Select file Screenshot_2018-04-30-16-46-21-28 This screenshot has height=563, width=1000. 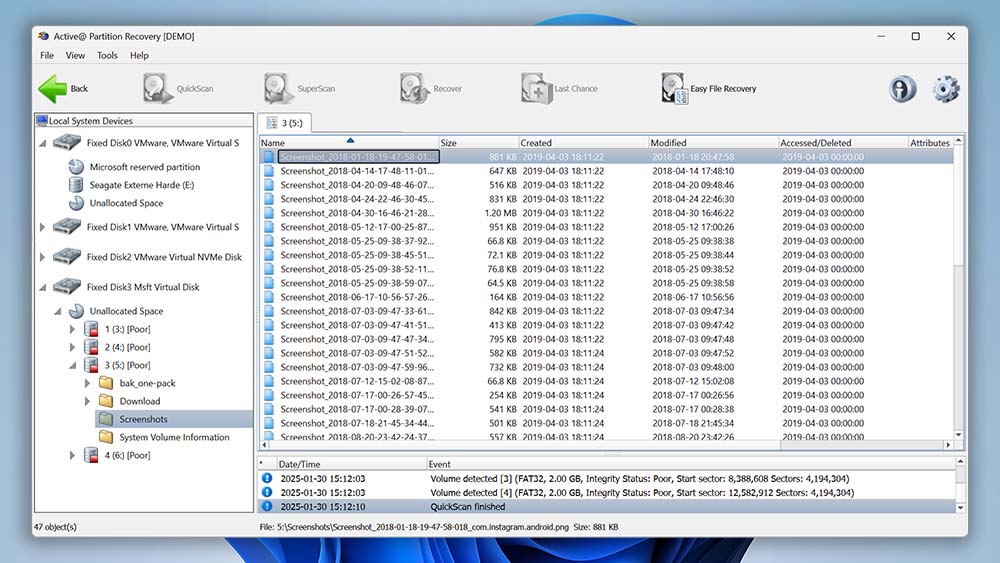point(357,213)
